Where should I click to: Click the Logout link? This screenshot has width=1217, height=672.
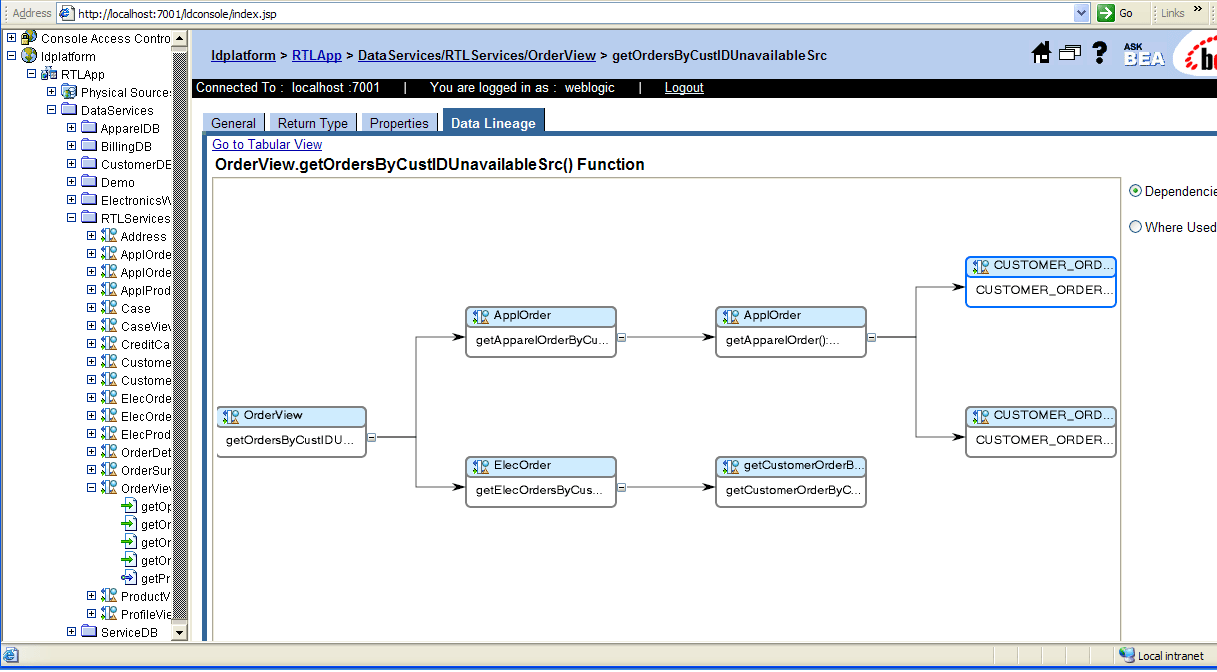pos(684,87)
